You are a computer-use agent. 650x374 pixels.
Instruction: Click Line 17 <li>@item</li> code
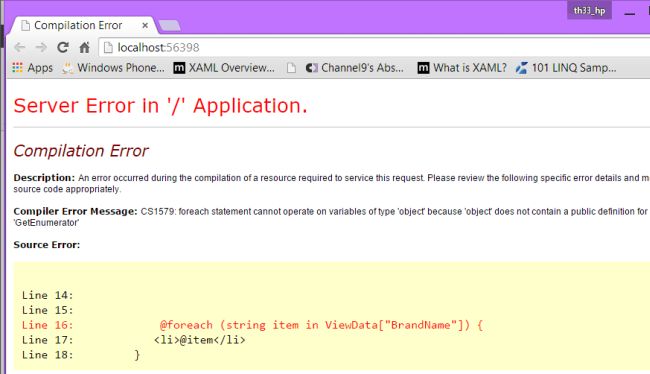[199, 340]
